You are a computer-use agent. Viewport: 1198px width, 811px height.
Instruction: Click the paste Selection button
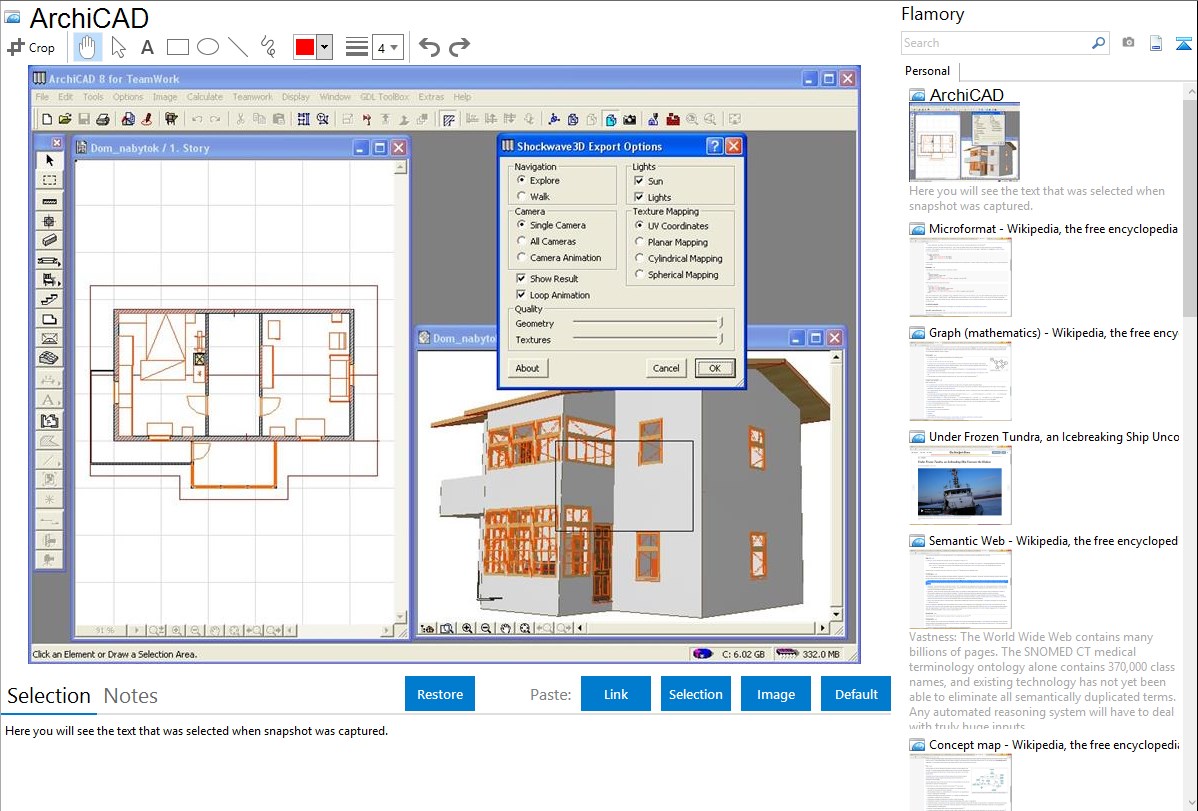point(695,694)
